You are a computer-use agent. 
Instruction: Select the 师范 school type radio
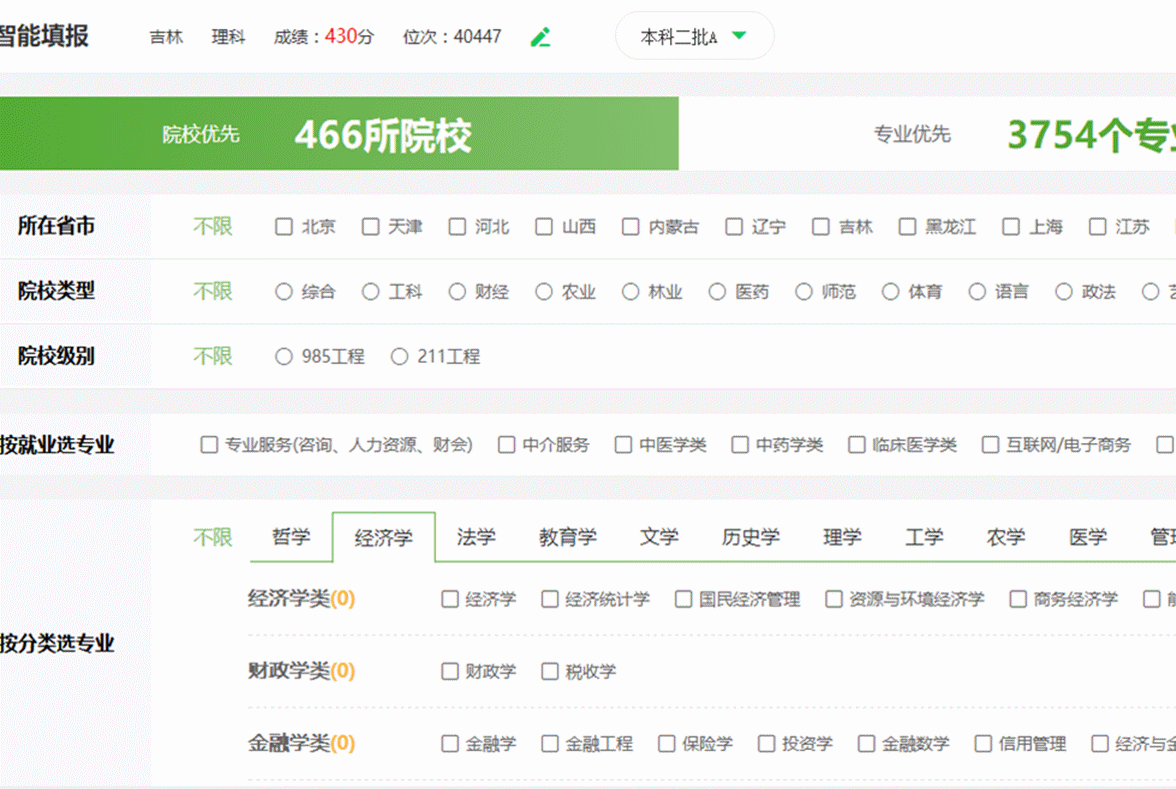[804, 292]
